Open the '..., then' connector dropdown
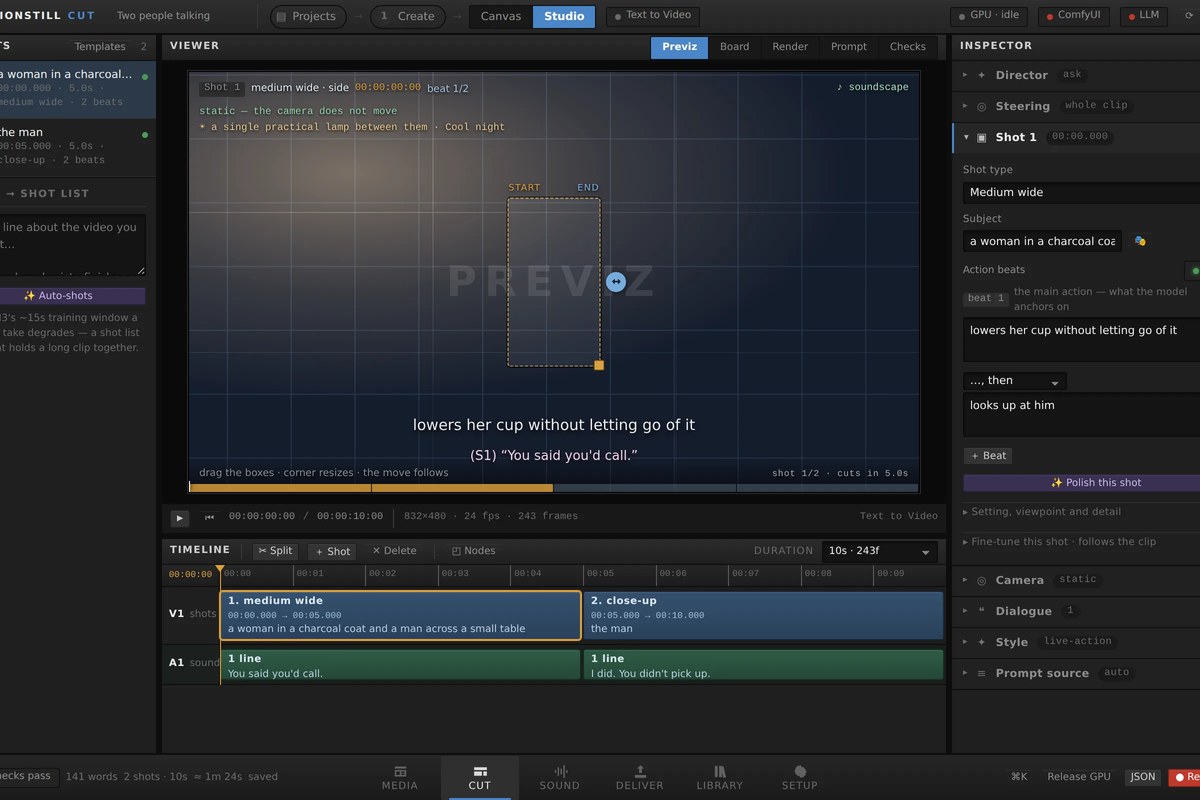The height and width of the screenshot is (800, 1200). [1014, 381]
